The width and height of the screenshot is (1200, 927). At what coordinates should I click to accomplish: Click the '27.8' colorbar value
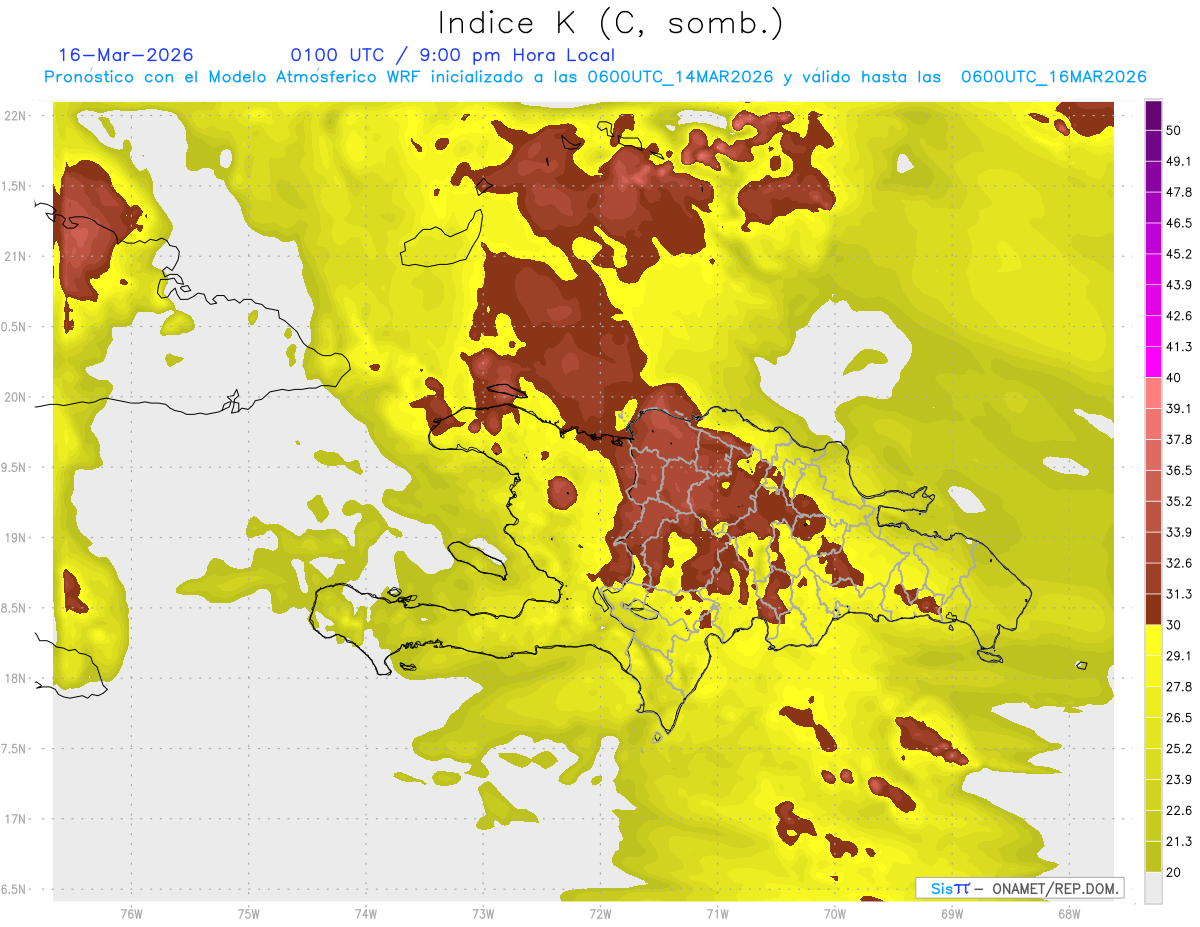click(1179, 687)
